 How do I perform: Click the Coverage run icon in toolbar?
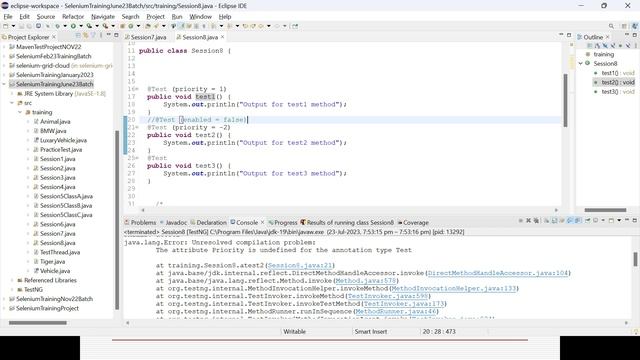89,26
